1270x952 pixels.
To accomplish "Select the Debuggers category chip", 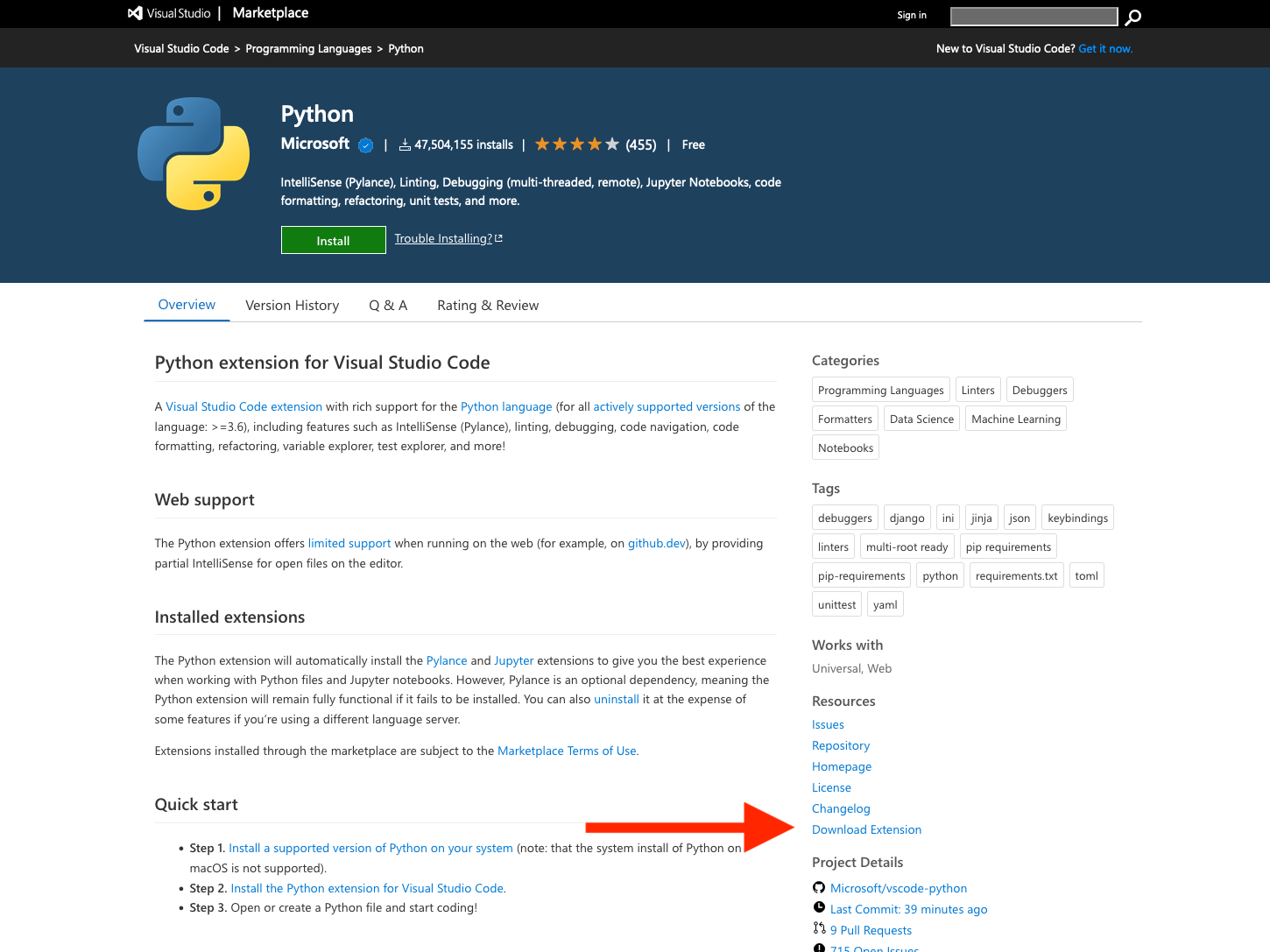I will pos(1040,390).
